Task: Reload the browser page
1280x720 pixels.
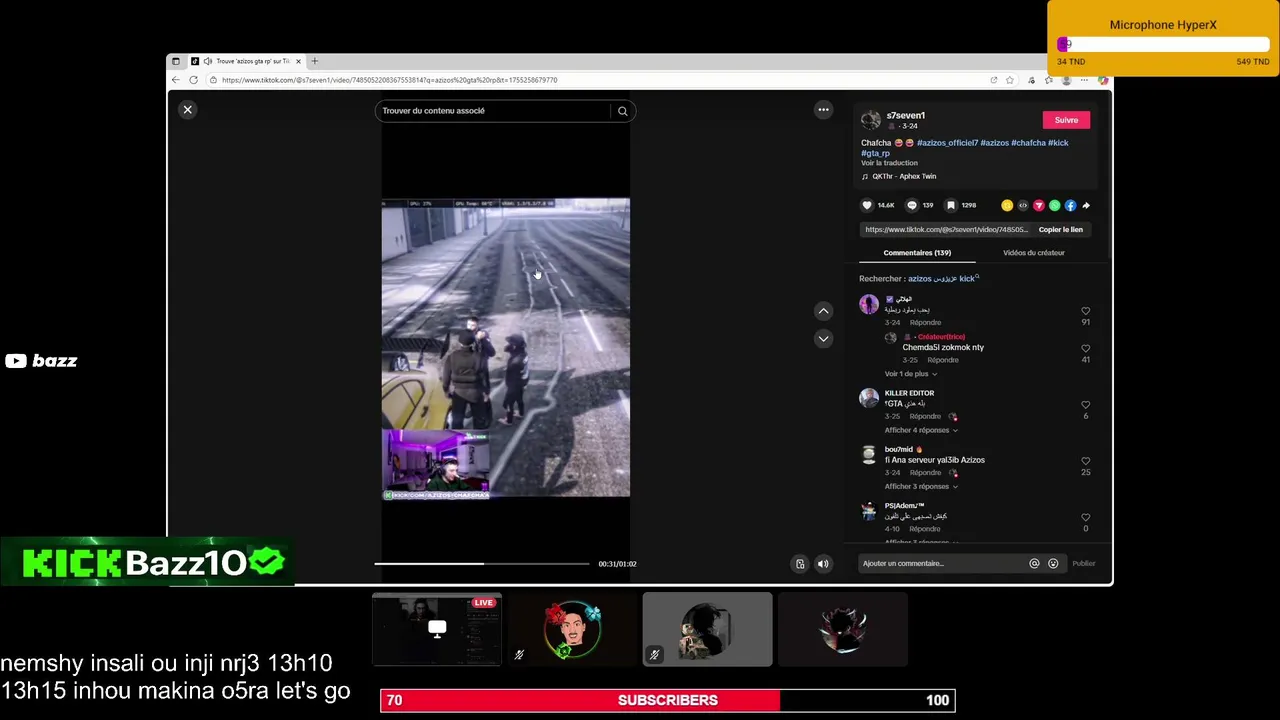Action: pos(194,80)
